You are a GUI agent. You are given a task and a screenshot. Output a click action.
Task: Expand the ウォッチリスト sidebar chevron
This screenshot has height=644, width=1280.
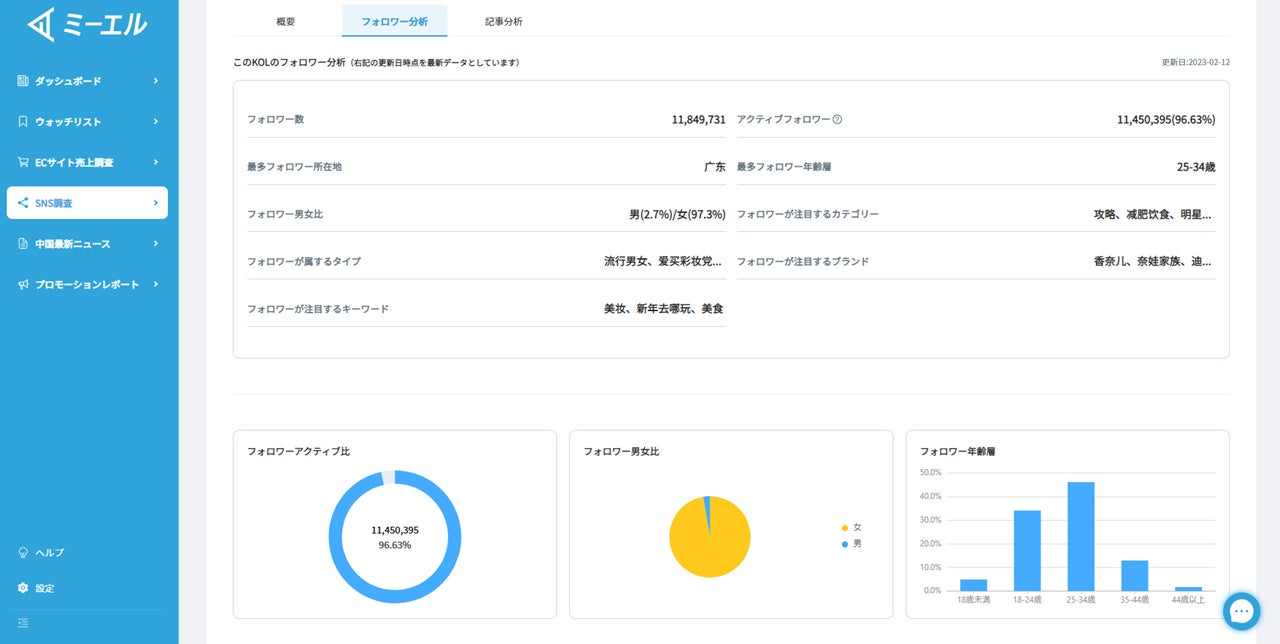point(157,121)
